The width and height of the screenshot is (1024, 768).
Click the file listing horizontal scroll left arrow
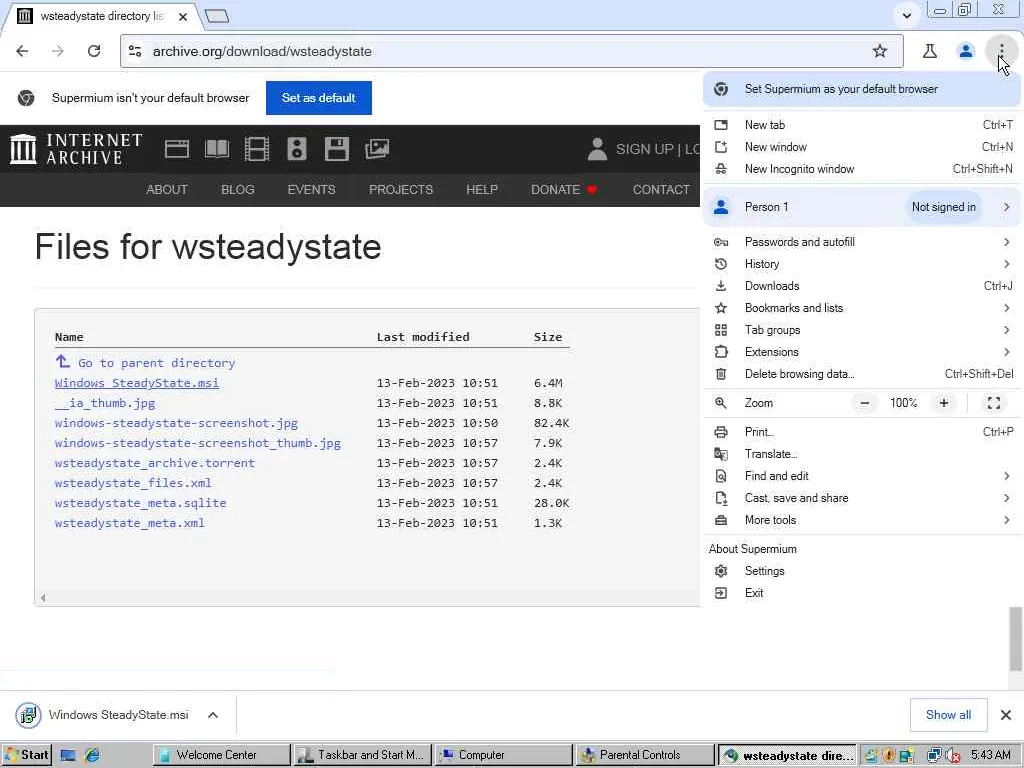tap(43, 598)
